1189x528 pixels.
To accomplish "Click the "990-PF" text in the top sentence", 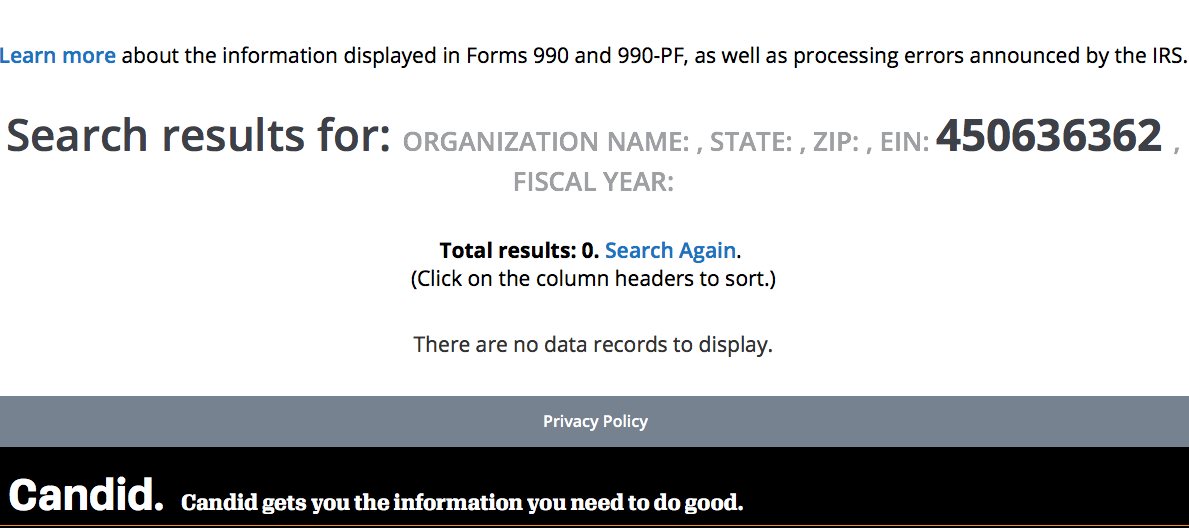I will point(651,56).
